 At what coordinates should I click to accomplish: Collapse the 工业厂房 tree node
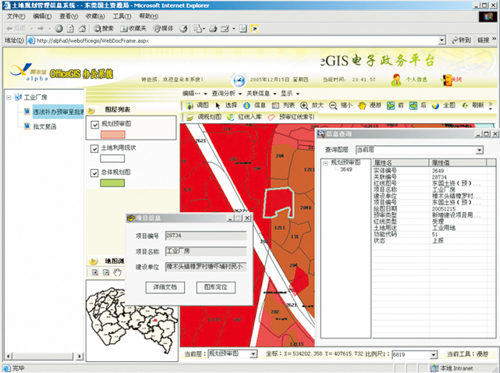[x=9, y=97]
